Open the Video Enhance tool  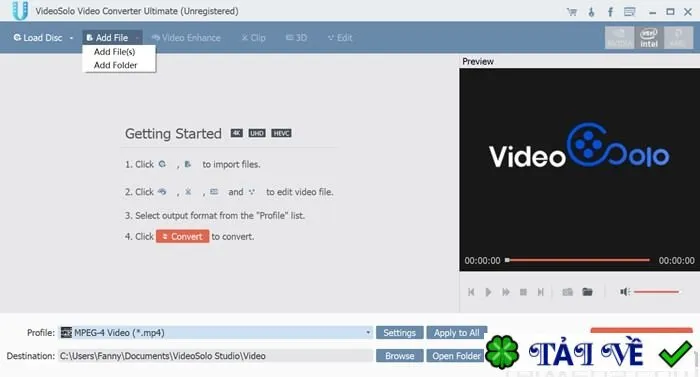pos(186,38)
